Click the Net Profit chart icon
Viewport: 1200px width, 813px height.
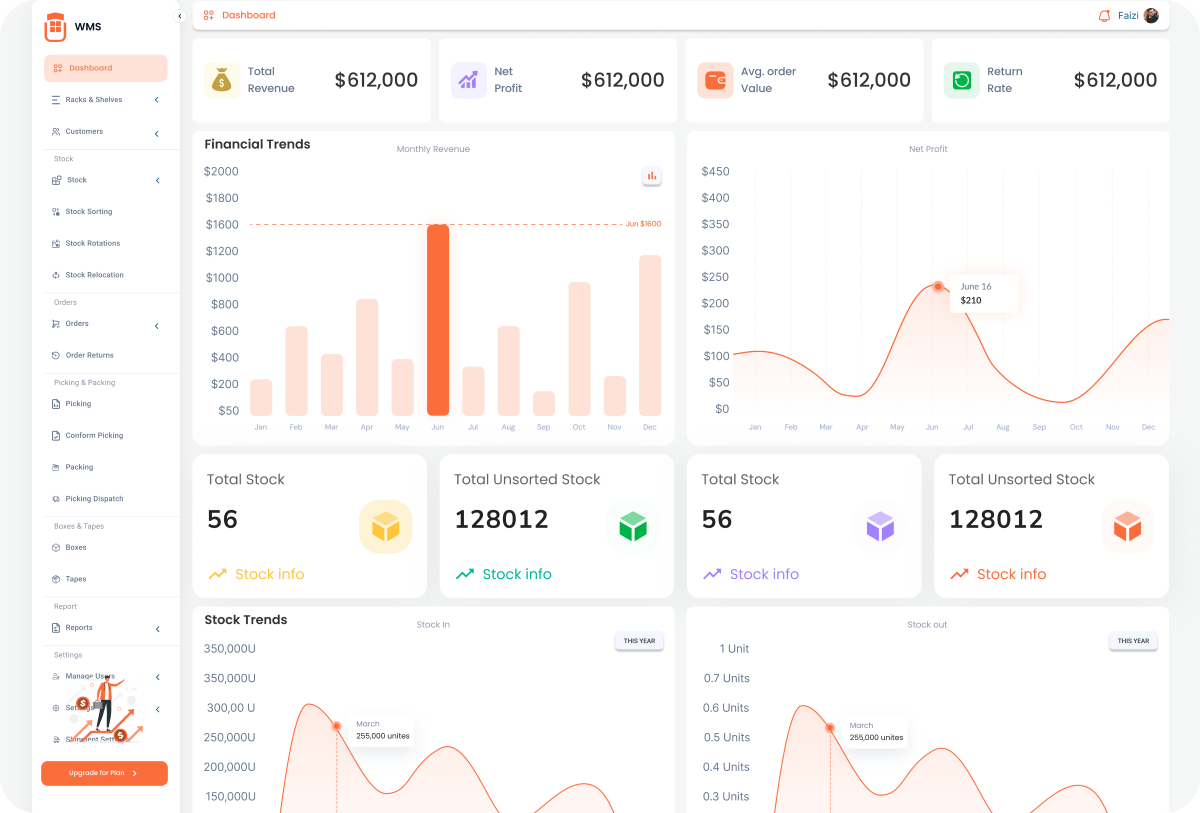(468, 80)
